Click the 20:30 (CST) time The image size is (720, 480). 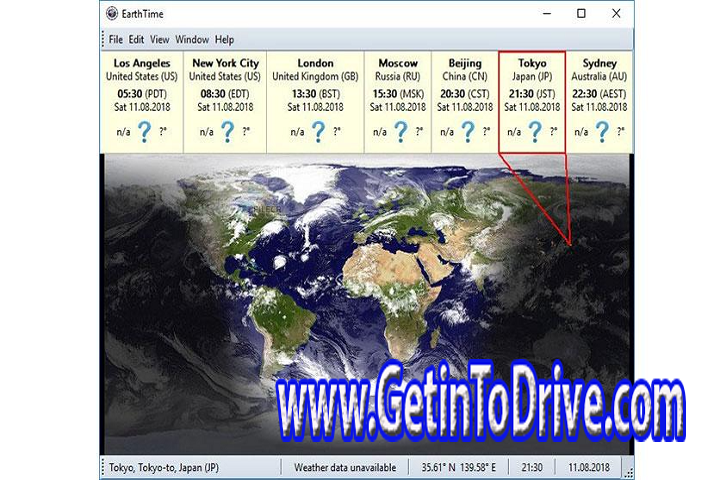click(x=465, y=94)
